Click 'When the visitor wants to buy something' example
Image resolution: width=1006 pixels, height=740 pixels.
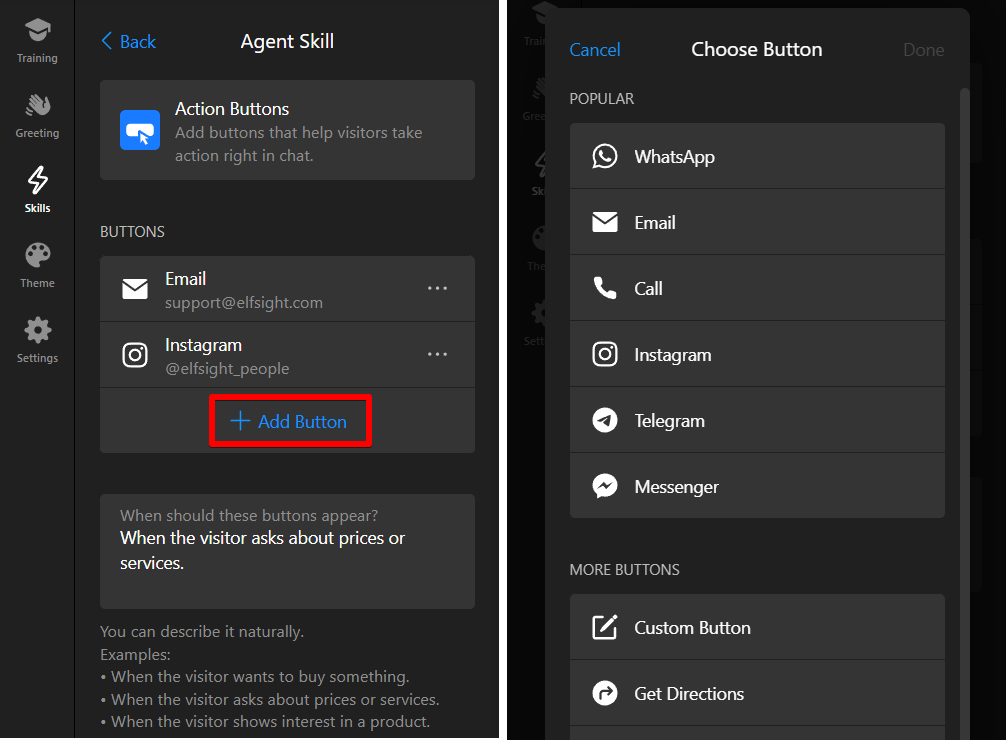[x=260, y=677]
